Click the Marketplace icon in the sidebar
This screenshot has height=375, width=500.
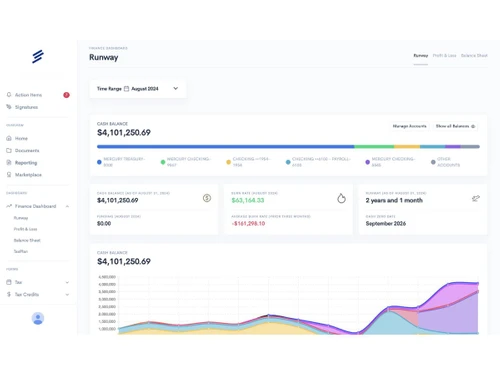[9, 174]
